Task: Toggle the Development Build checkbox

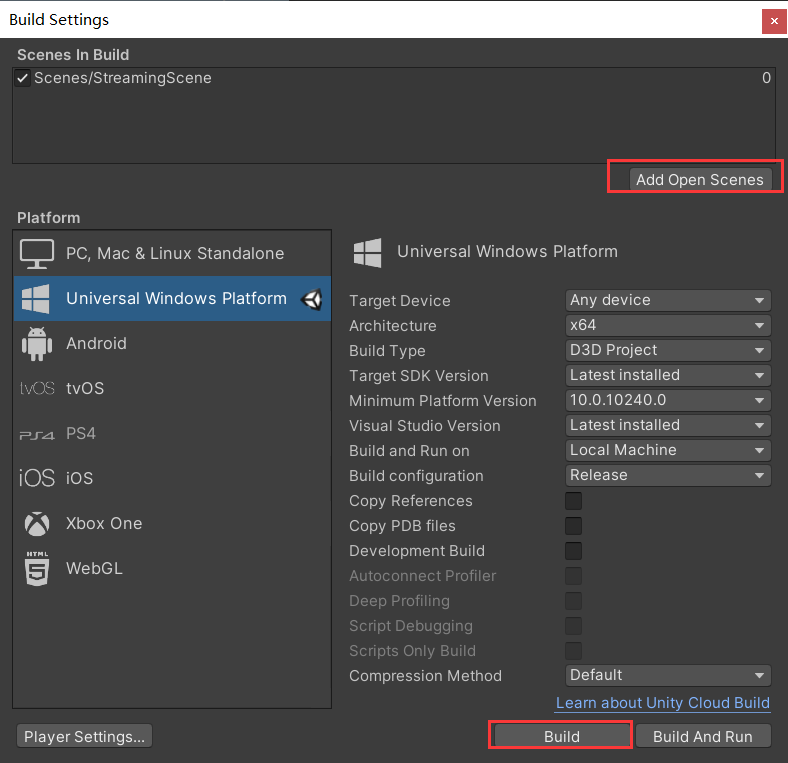Action: click(574, 551)
